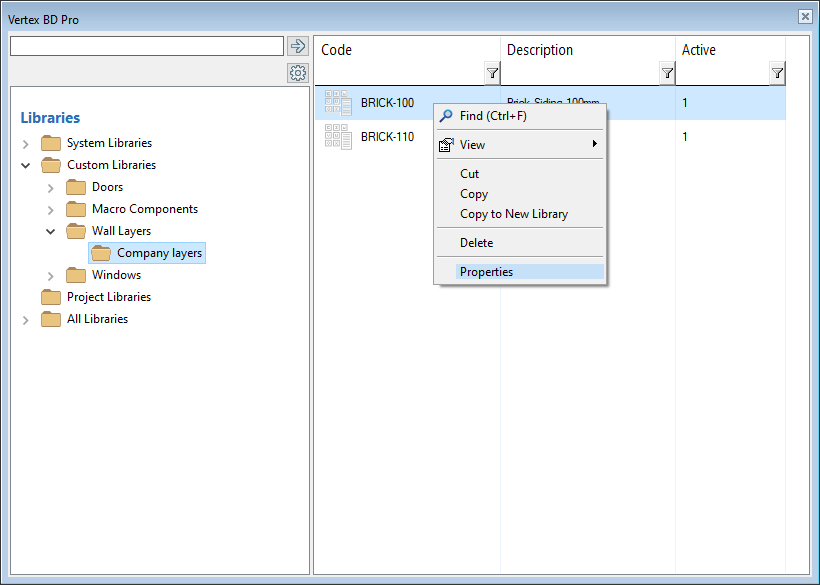This screenshot has height=585, width=820.
Task: Click the Description column filter icon
Action: click(x=667, y=73)
